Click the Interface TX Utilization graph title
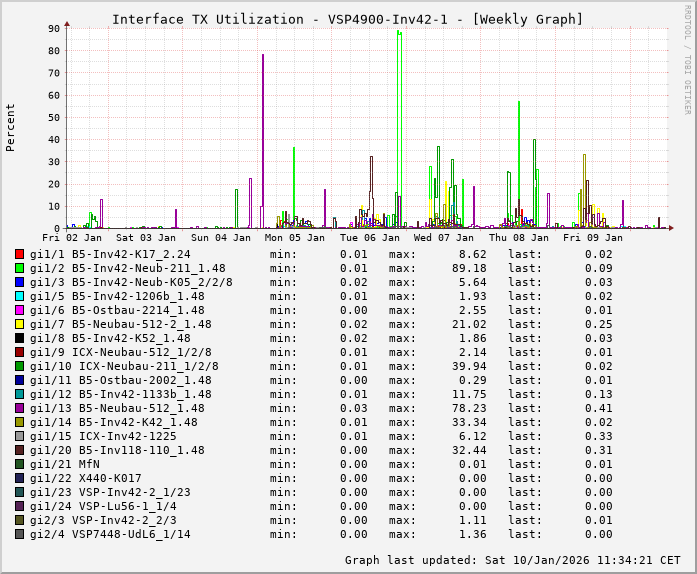The height and width of the screenshot is (574, 697). coord(347,19)
